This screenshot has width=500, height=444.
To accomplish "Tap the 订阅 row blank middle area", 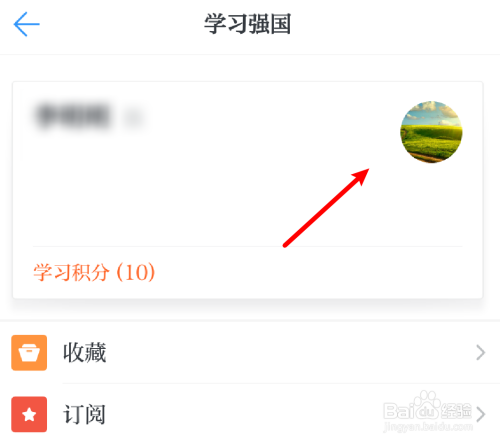I will [243, 414].
